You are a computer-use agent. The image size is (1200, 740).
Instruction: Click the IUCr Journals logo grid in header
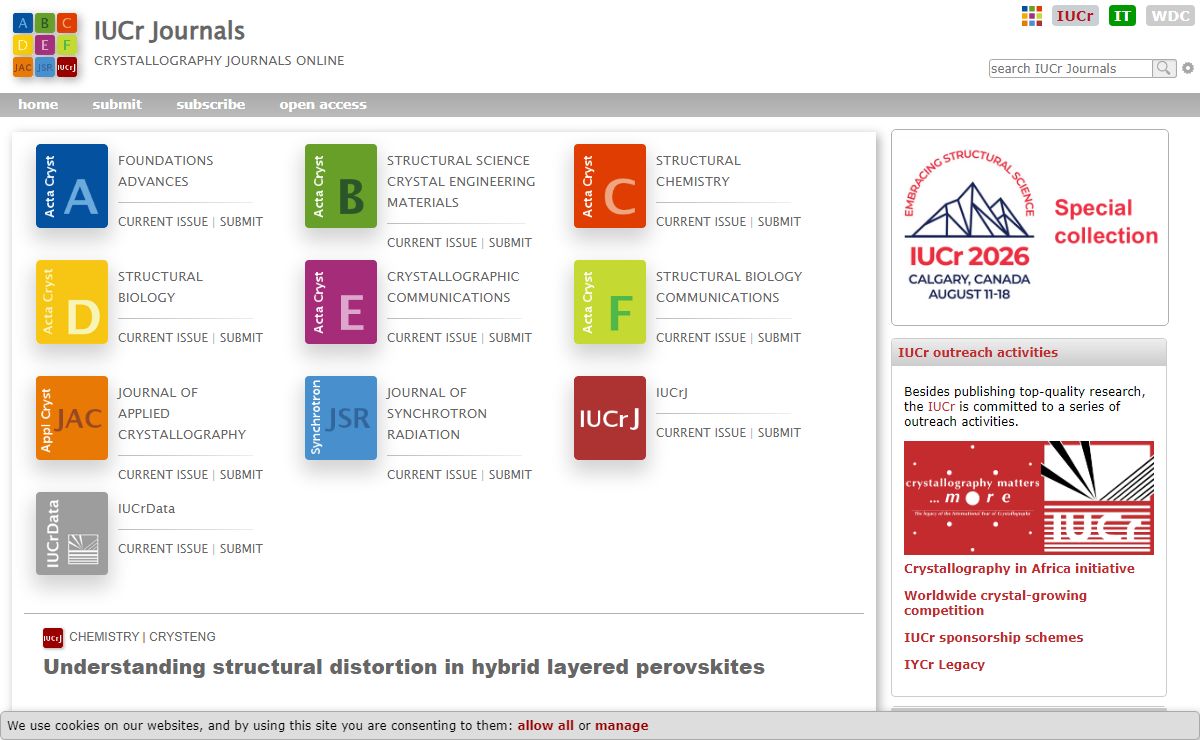[x=45, y=45]
